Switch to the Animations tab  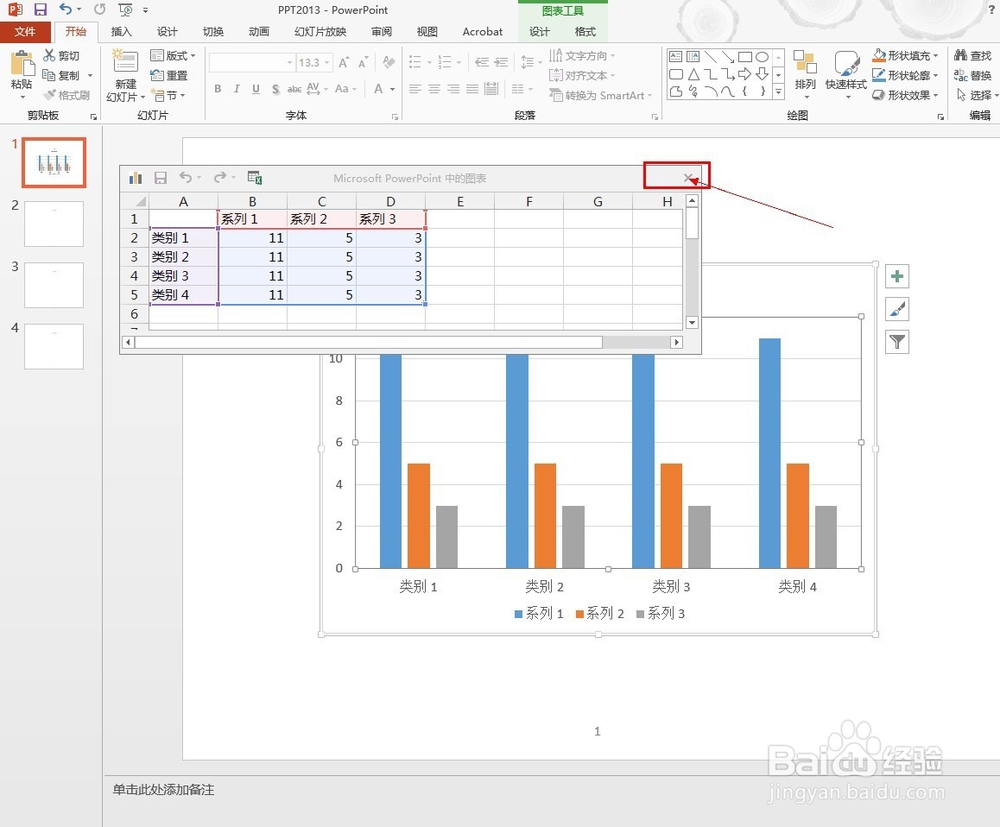258,31
